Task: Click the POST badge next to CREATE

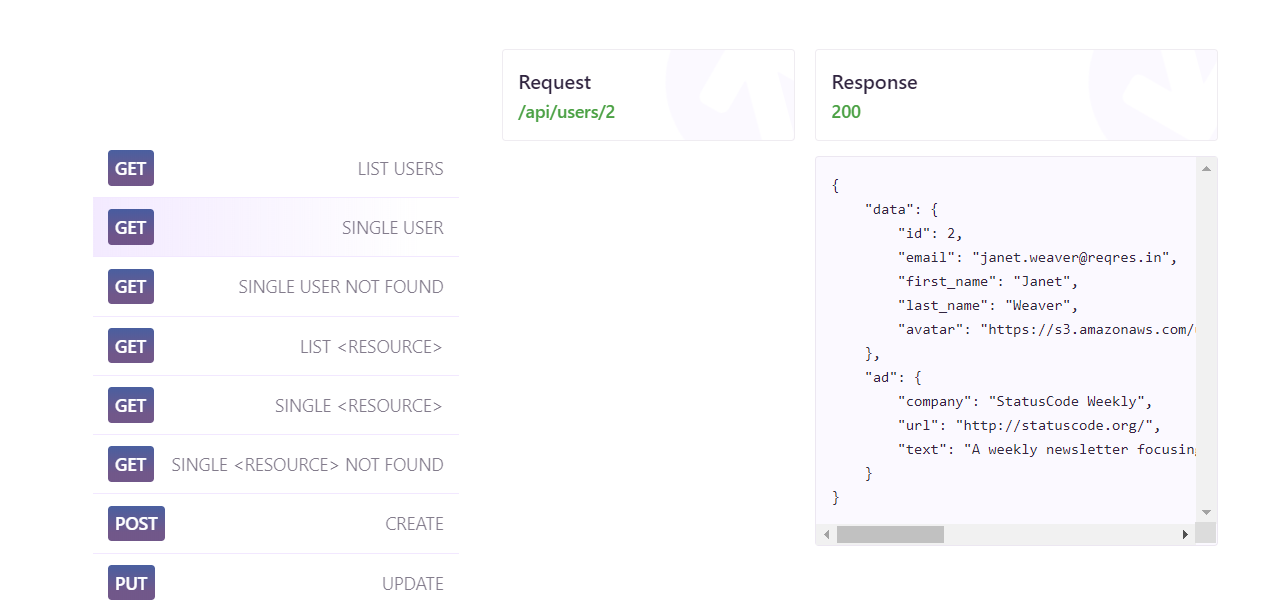Action: coord(136,523)
